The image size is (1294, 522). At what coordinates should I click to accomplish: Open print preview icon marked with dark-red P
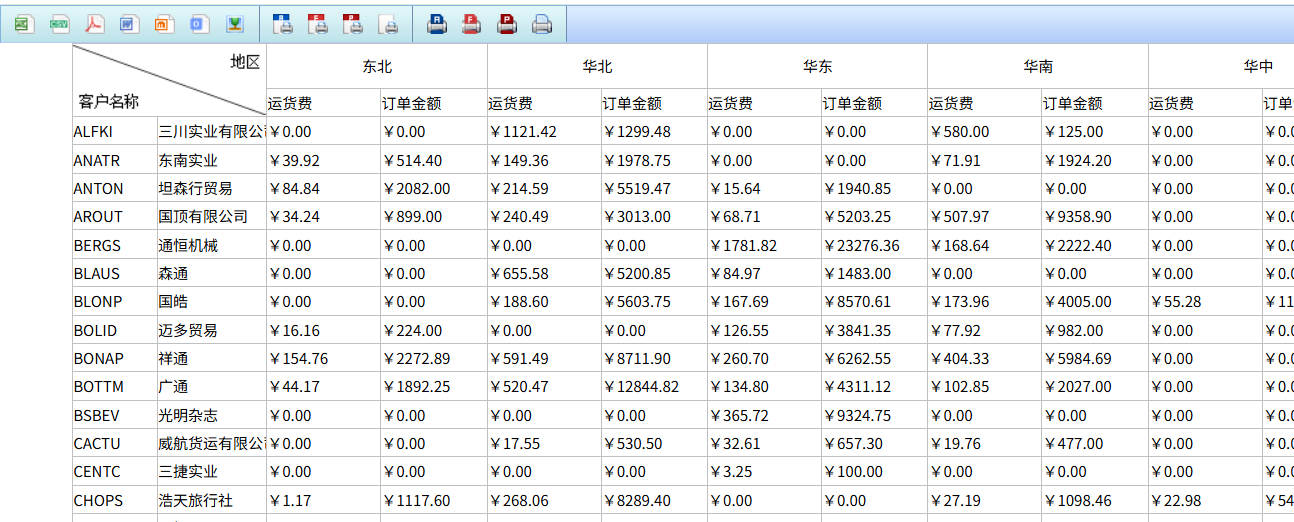(353, 24)
